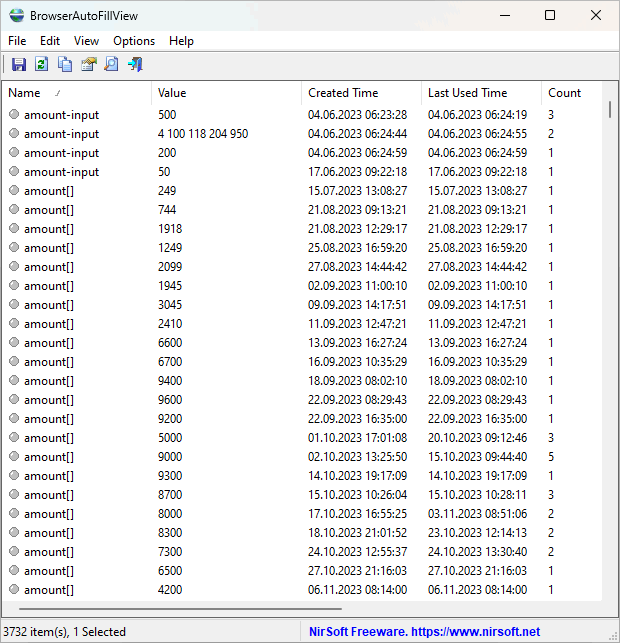
Task: Click the vertical scrollbar thumb
Action: [x=610, y=109]
